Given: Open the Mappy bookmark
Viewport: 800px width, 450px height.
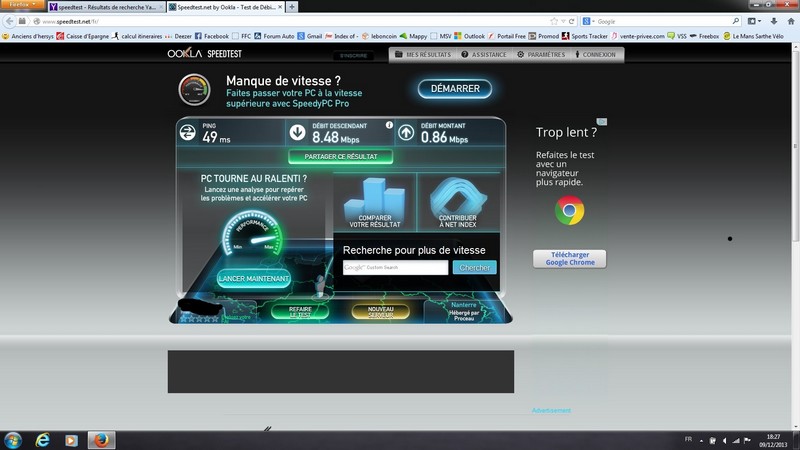Looking at the screenshot, I should (413, 36).
